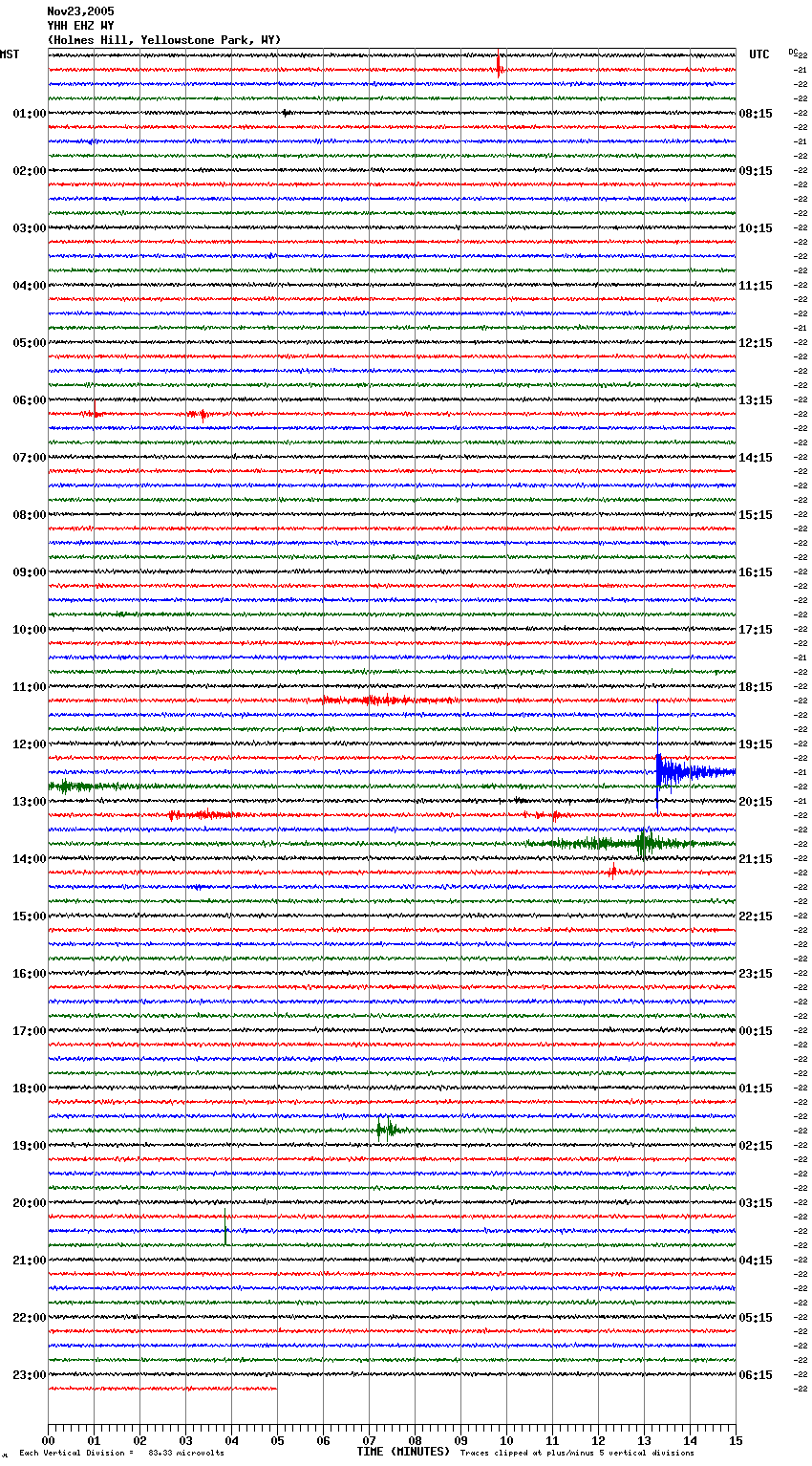Select the 17:00 MST time label
Image resolution: width=812 pixels, height=1466 pixels.
click(29, 1031)
